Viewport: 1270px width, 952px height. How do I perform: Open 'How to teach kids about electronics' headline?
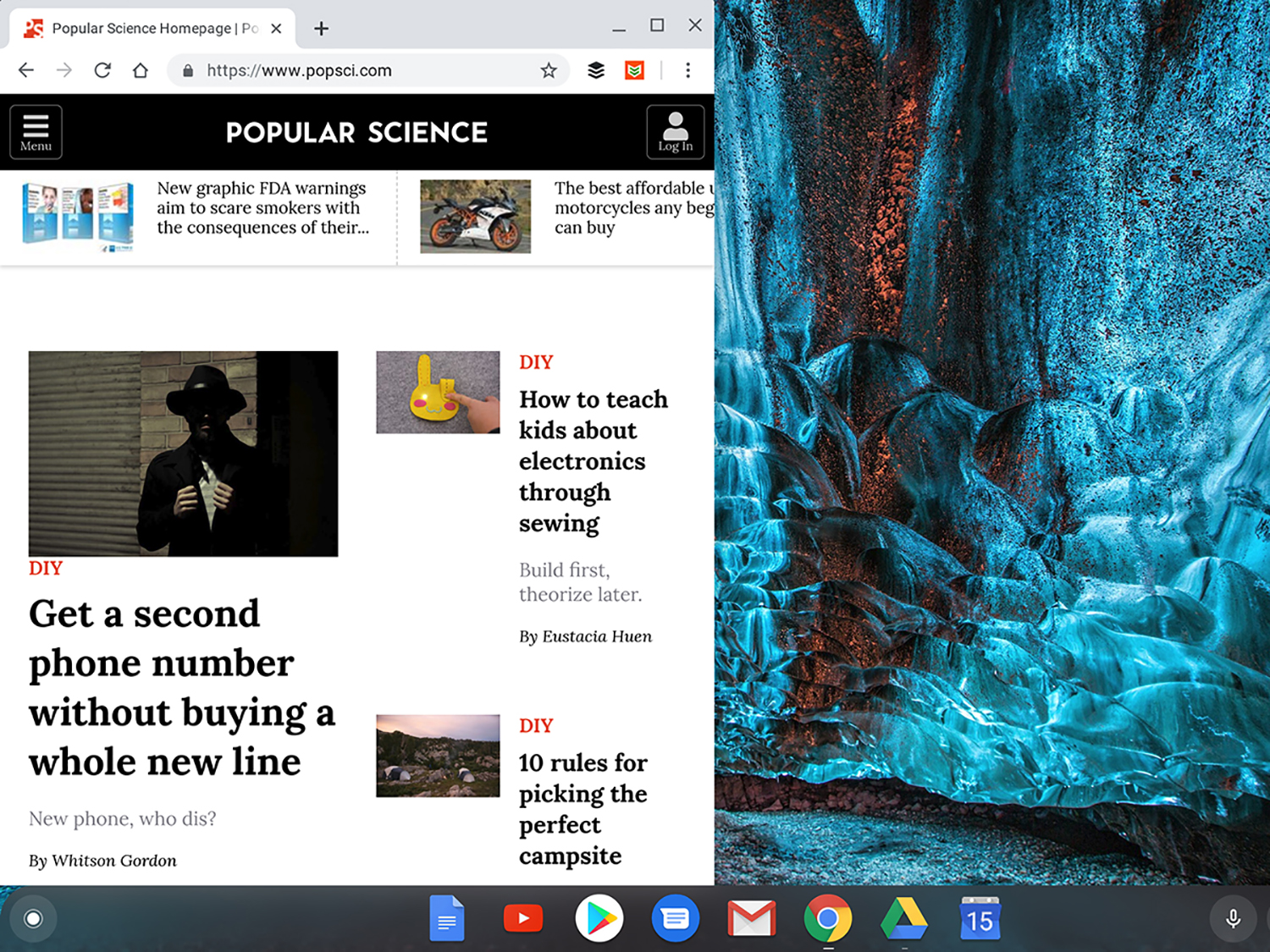point(594,461)
